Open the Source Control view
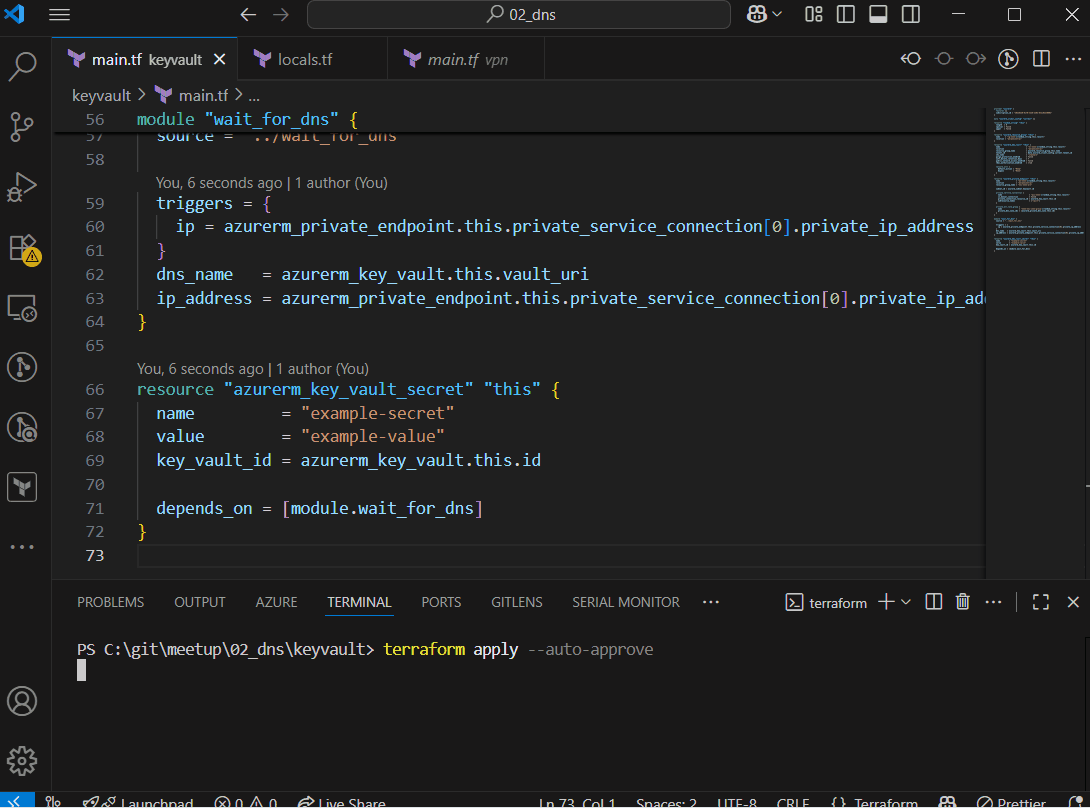 click(22, 127)
